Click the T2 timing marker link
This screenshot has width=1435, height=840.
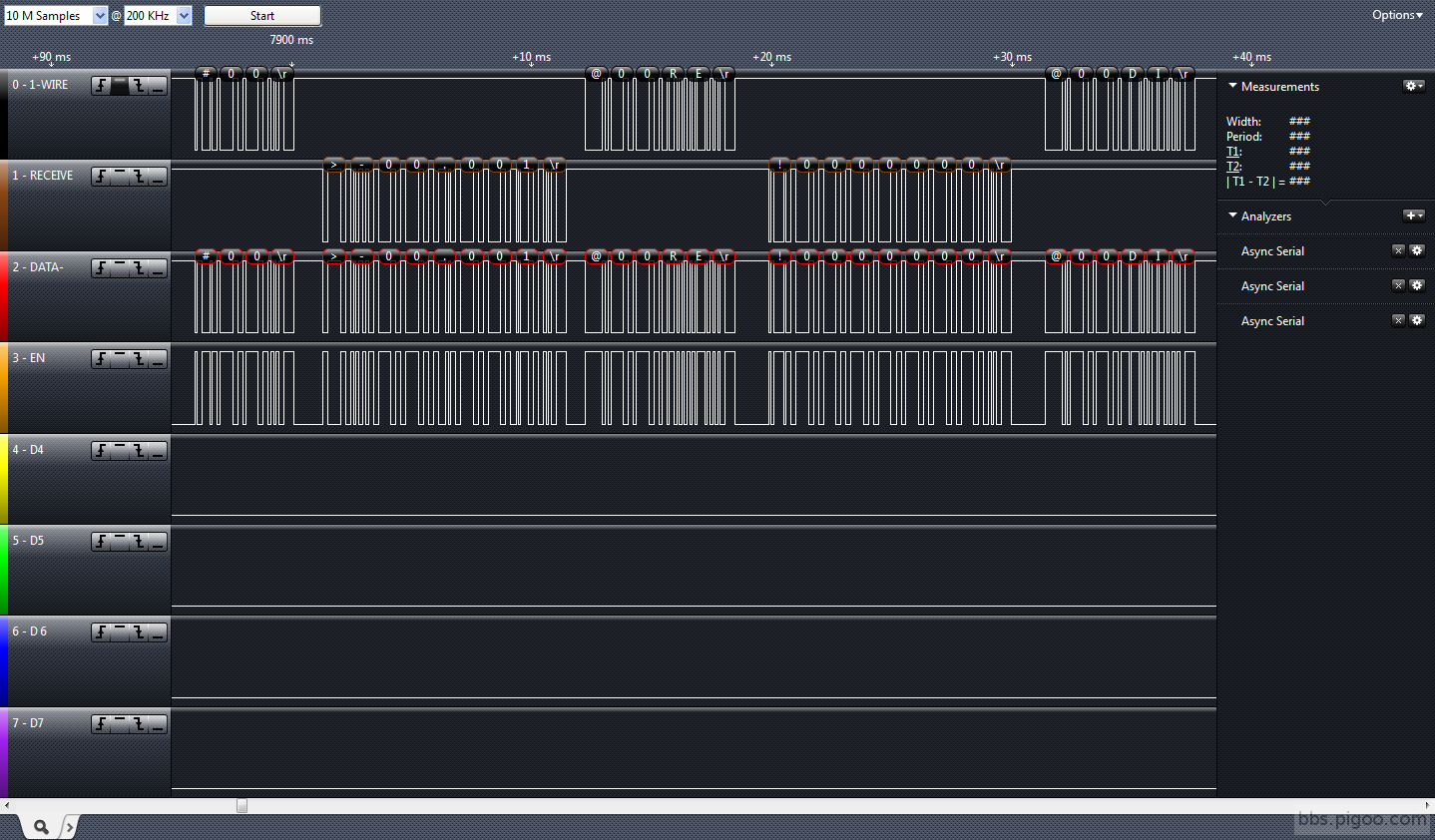coord(1233,167)
